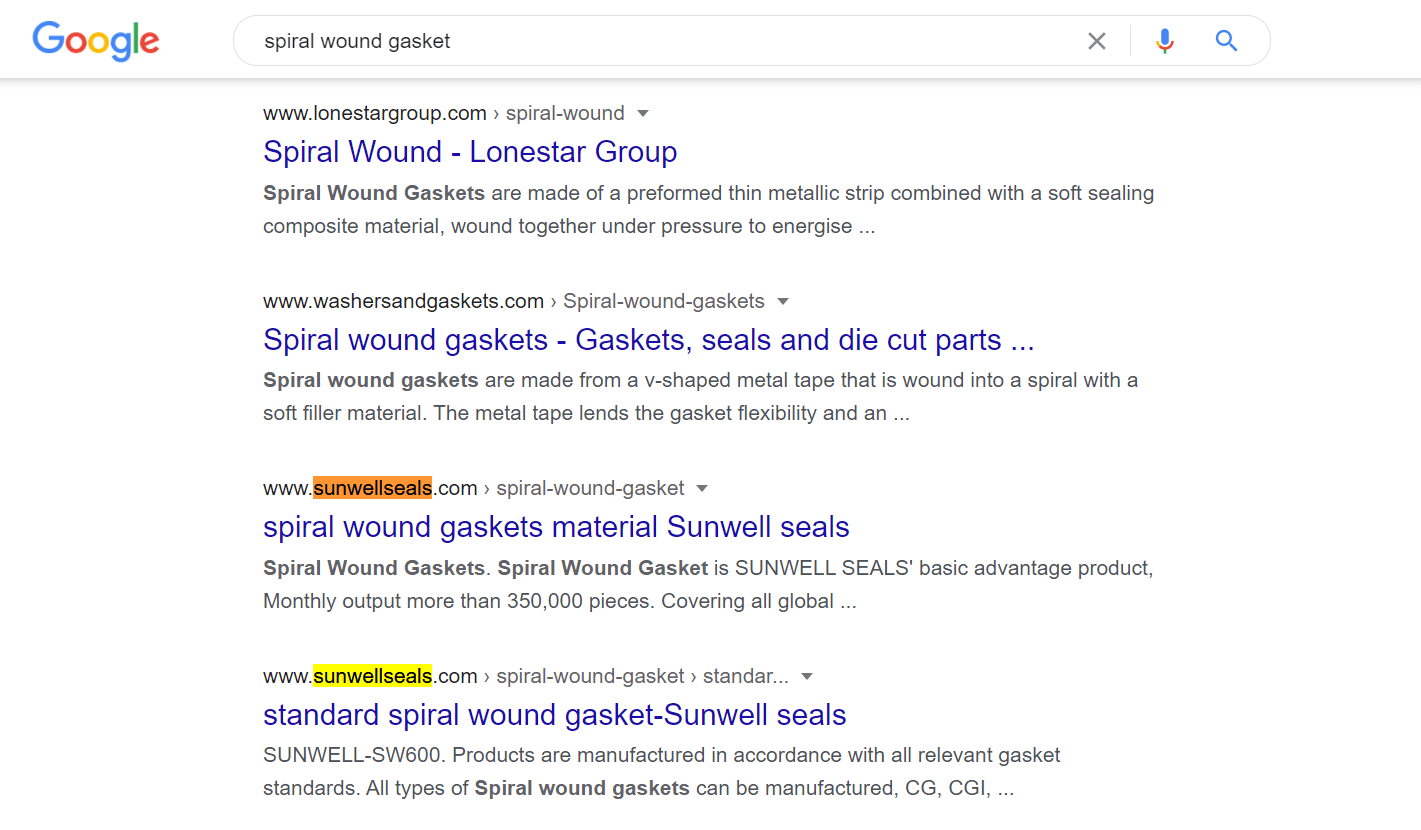Image resolution: width=1421 pixels, height=830 pixels.
Task: Open 'spiral wound gaskets material Sunwell seals' result
Action: 556,527
